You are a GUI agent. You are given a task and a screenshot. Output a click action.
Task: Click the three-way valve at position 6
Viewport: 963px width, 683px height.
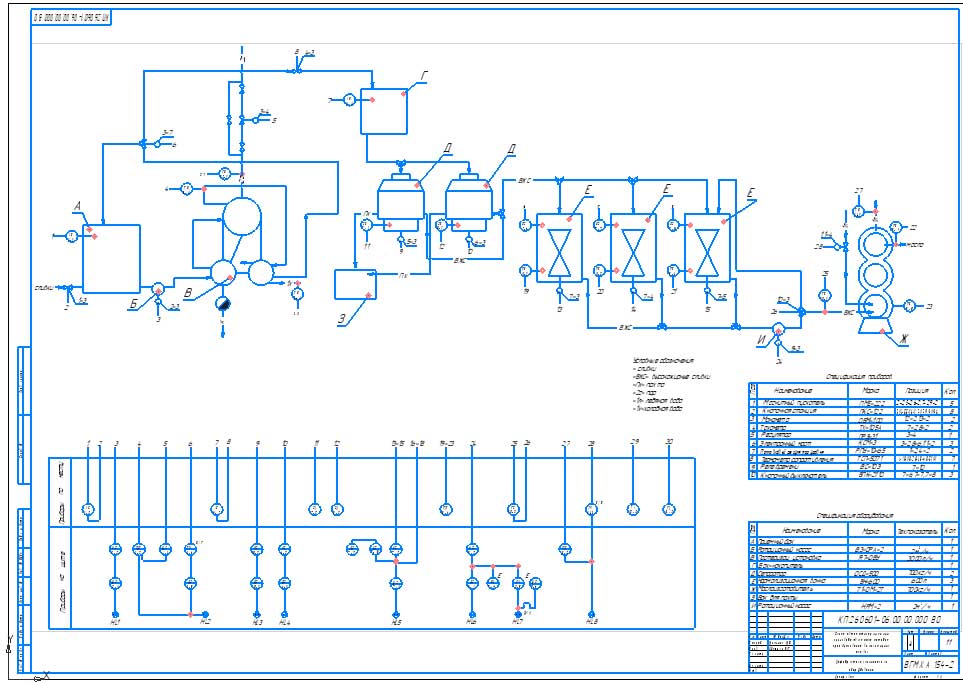[142, 143]
